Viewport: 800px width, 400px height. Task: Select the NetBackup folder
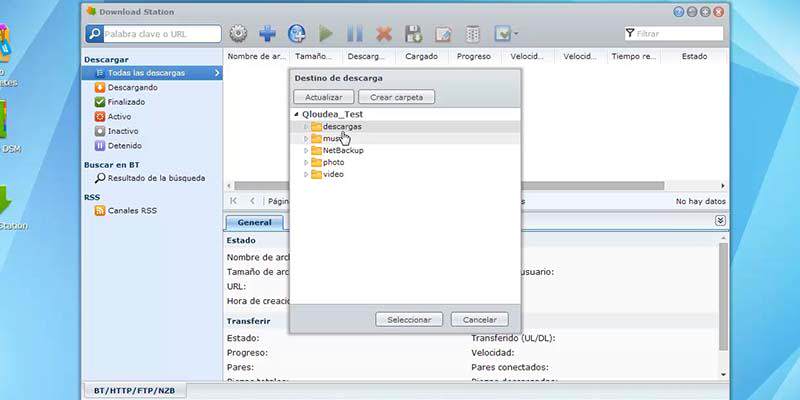point(343,151)
